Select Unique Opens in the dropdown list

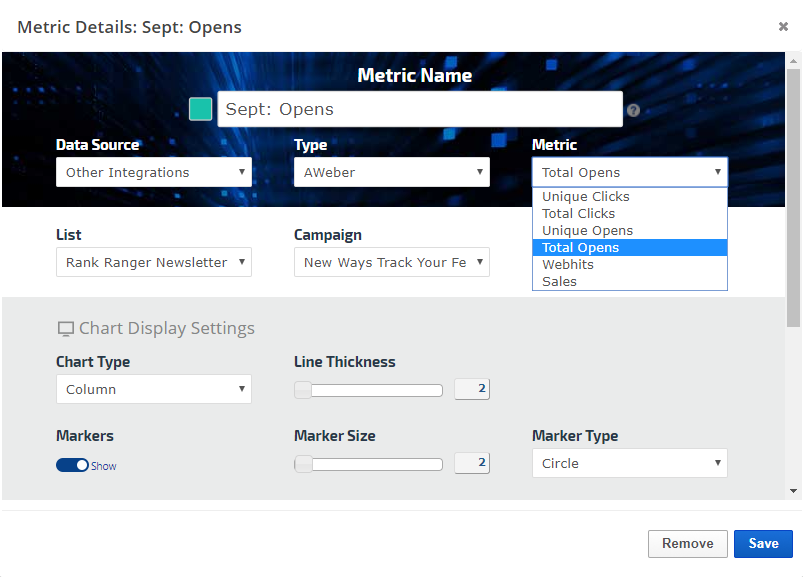coord(587,231)
